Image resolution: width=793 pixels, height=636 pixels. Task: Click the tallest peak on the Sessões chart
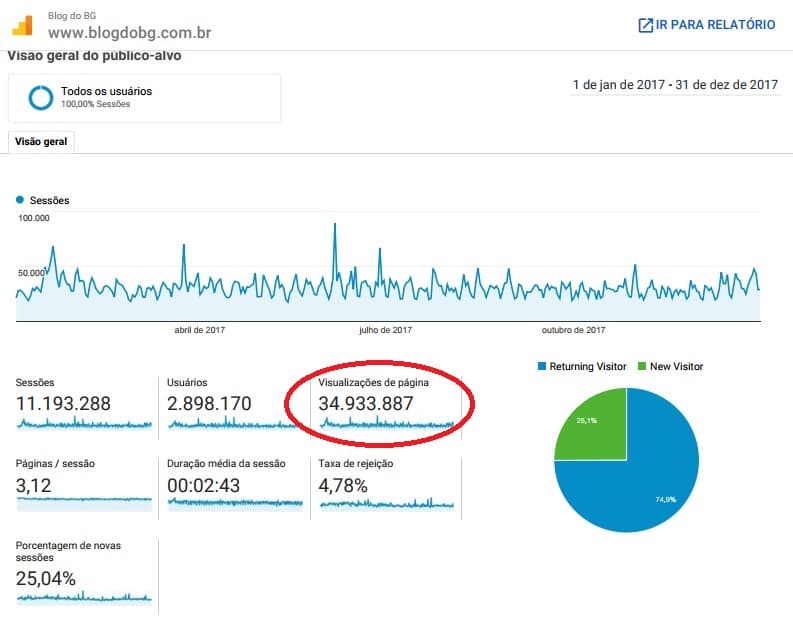coord(334,225)
